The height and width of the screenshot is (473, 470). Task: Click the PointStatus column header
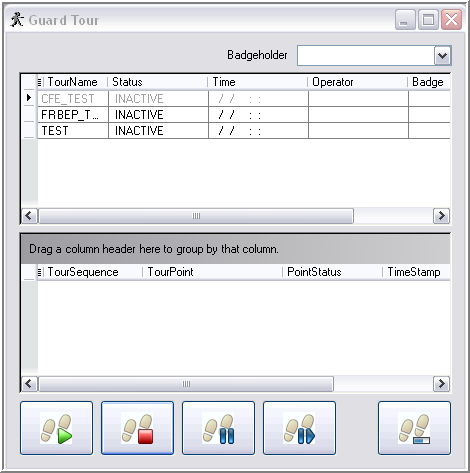(x=332, y=272)
